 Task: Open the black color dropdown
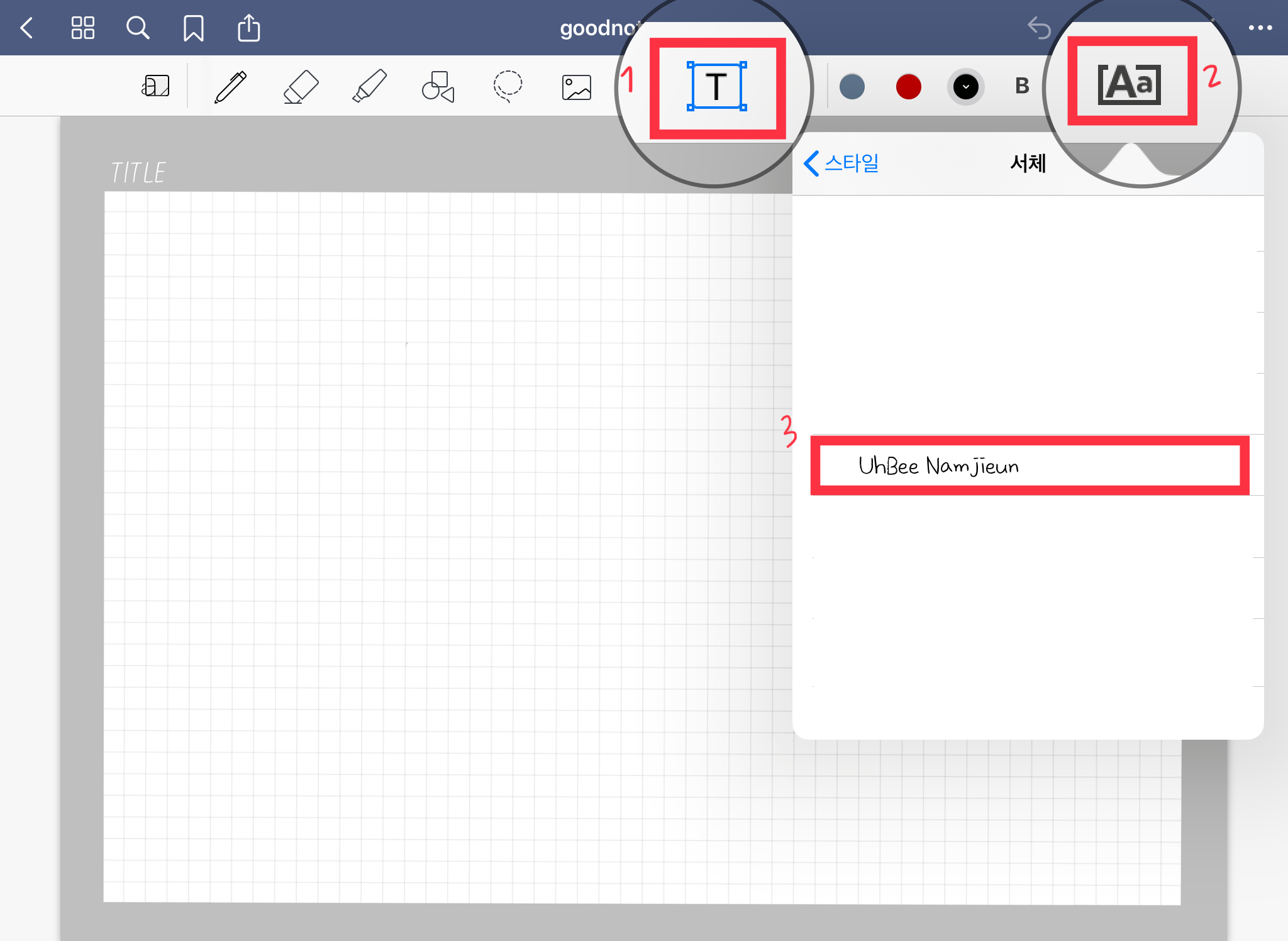[965, 87]
